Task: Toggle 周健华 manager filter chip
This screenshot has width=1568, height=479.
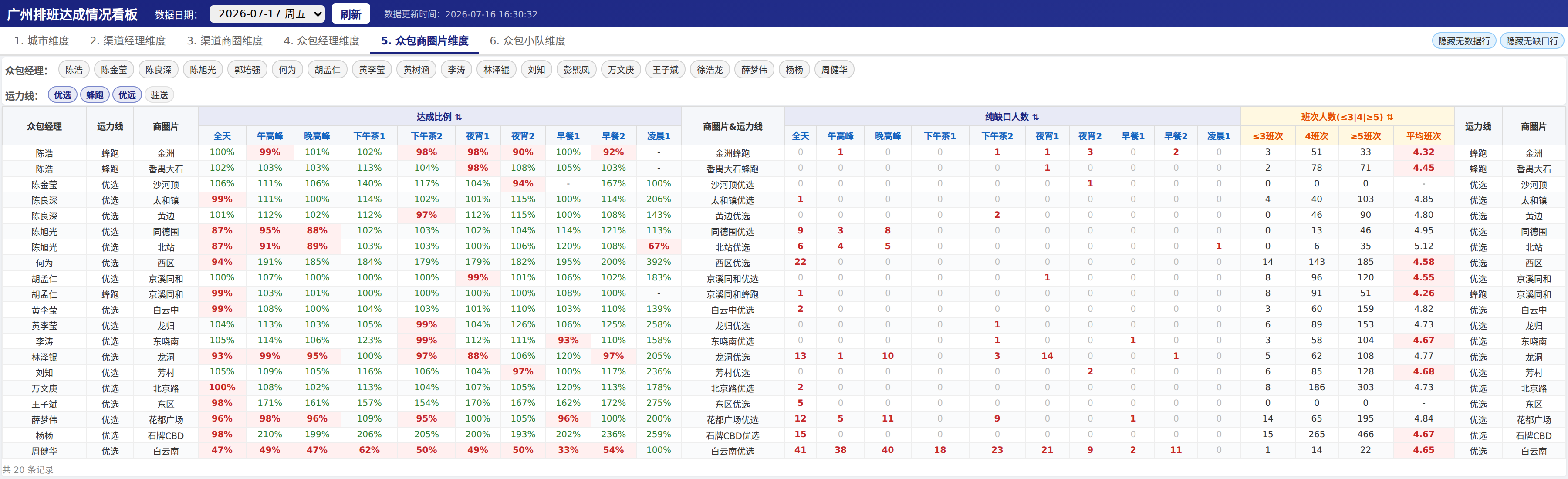Action: [835, 70]
